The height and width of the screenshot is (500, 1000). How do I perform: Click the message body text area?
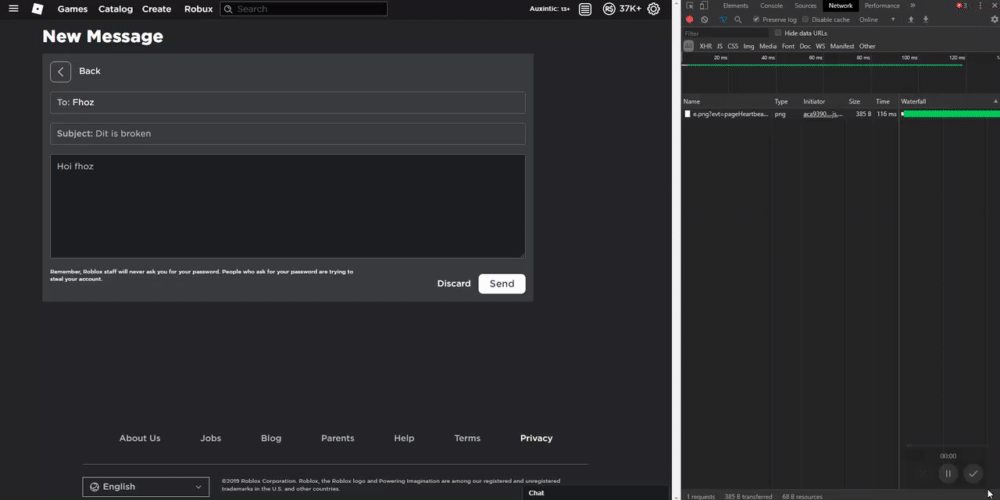click(288, 206)
